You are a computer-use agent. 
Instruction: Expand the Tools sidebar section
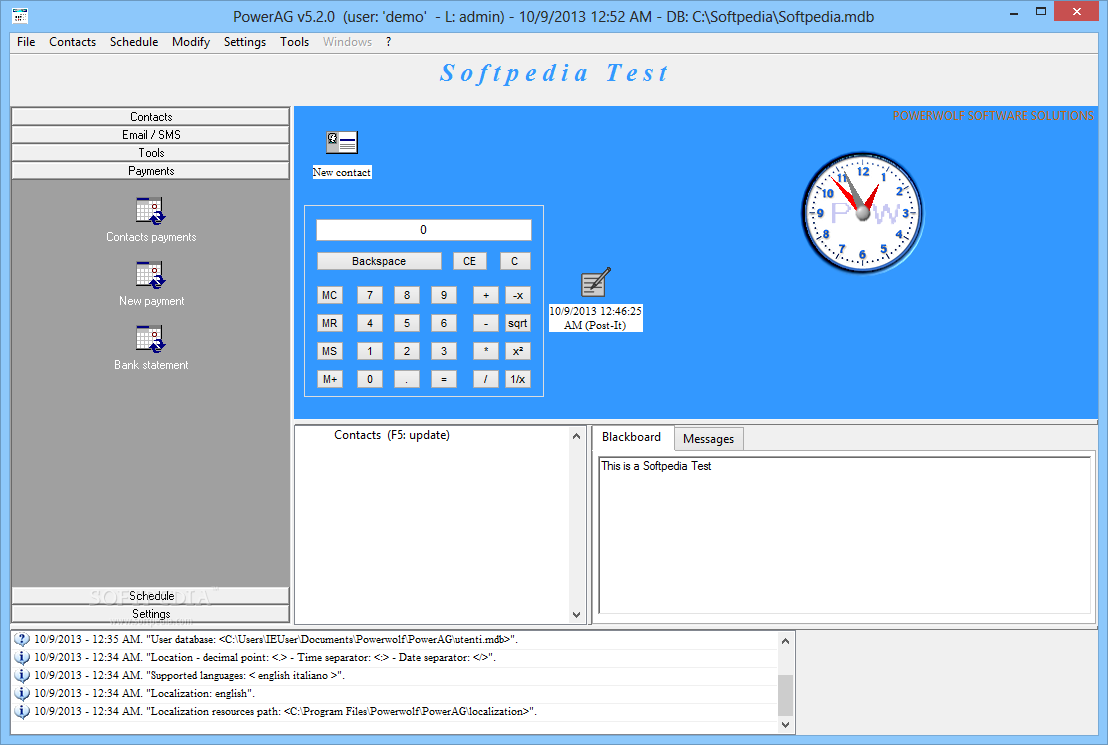pos(151,153)
